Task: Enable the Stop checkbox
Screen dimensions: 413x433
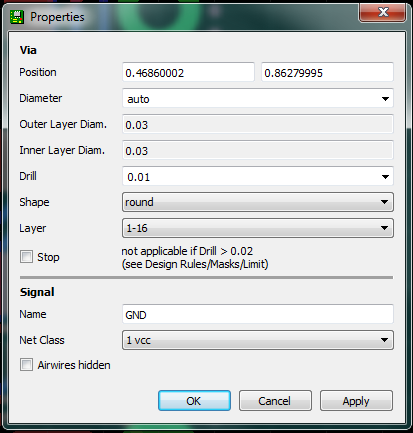Action: [x=26, y=257]
